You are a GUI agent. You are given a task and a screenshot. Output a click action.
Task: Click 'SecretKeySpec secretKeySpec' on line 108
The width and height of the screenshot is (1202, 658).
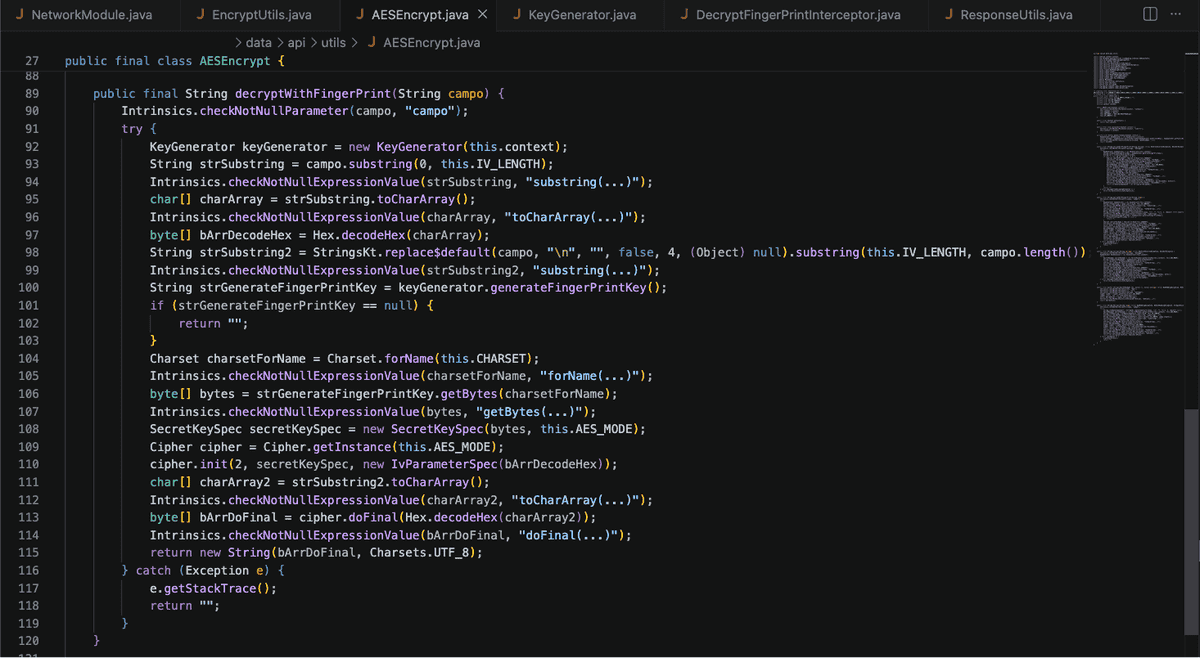pyautogui.click(x=246, y=429)
